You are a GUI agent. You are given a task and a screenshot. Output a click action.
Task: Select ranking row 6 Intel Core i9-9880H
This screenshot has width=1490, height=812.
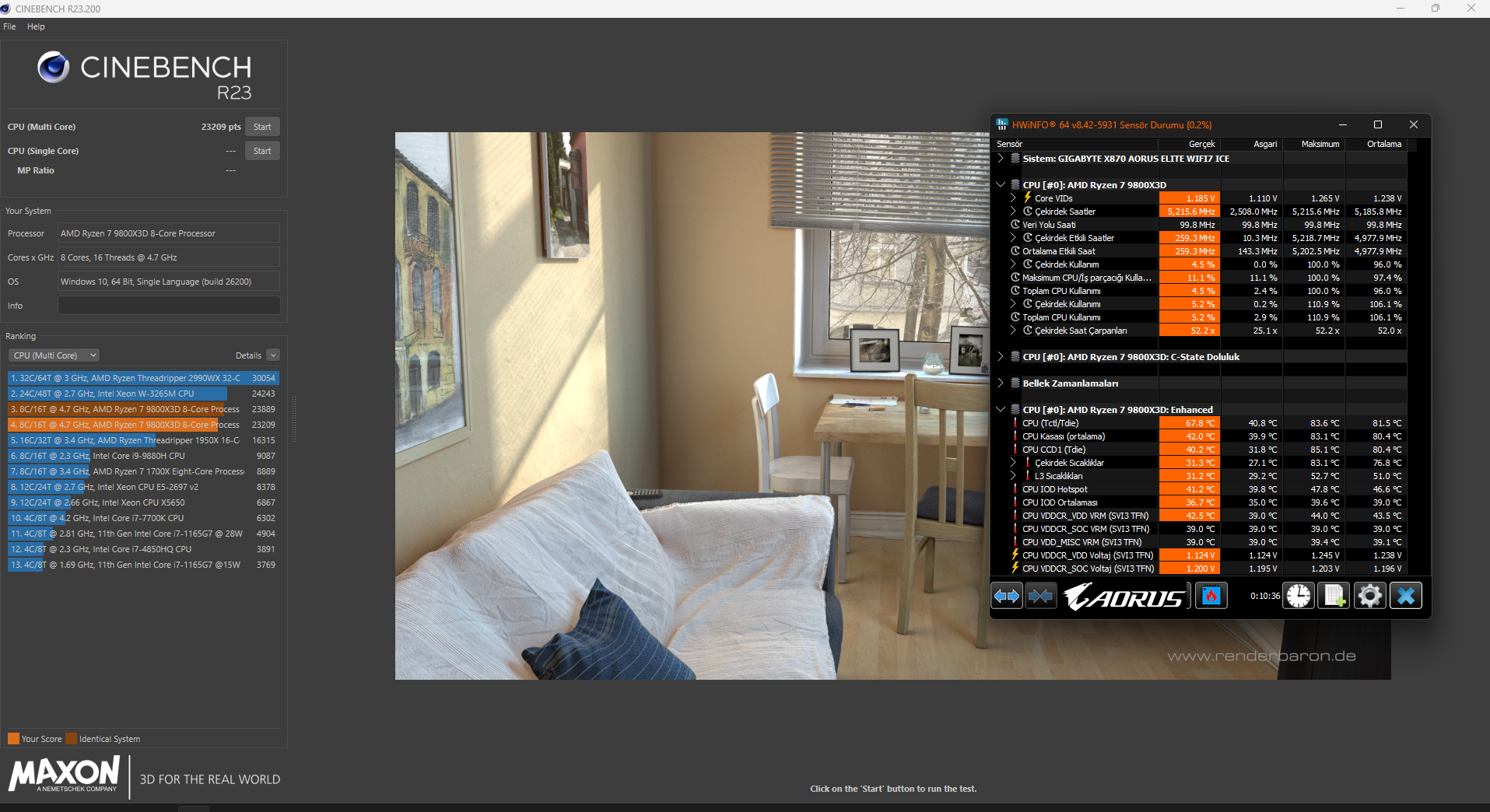point(143,456)
